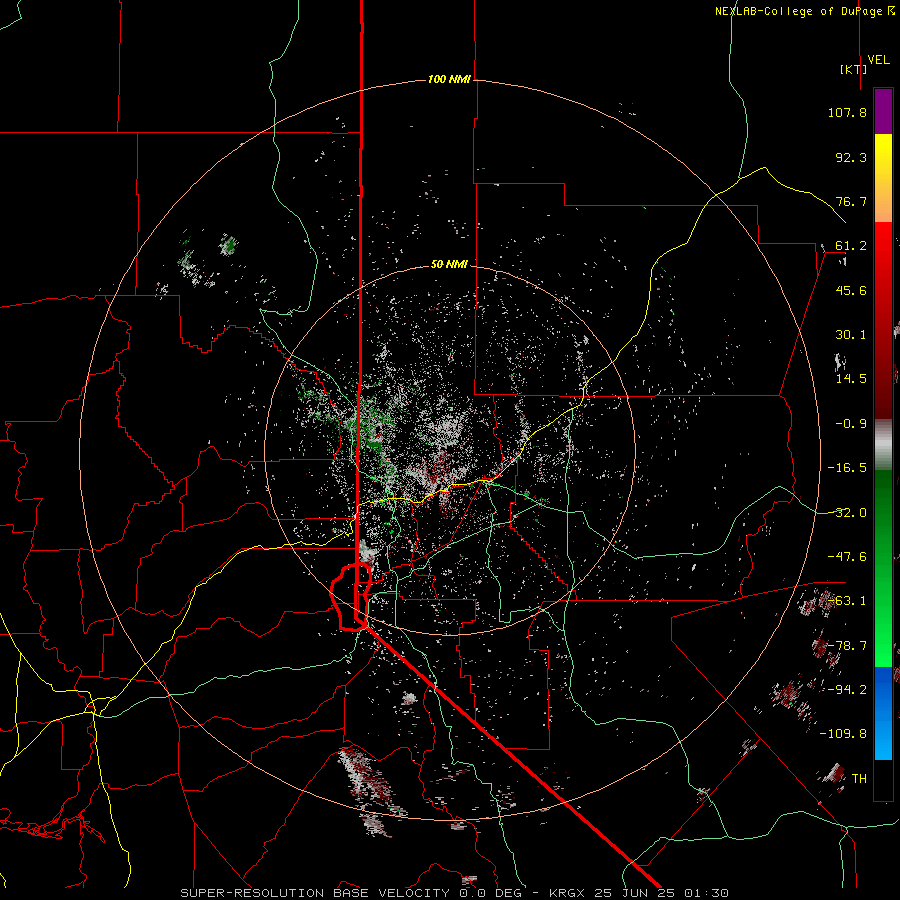Click the TH label on the legend

click(859, 779)
